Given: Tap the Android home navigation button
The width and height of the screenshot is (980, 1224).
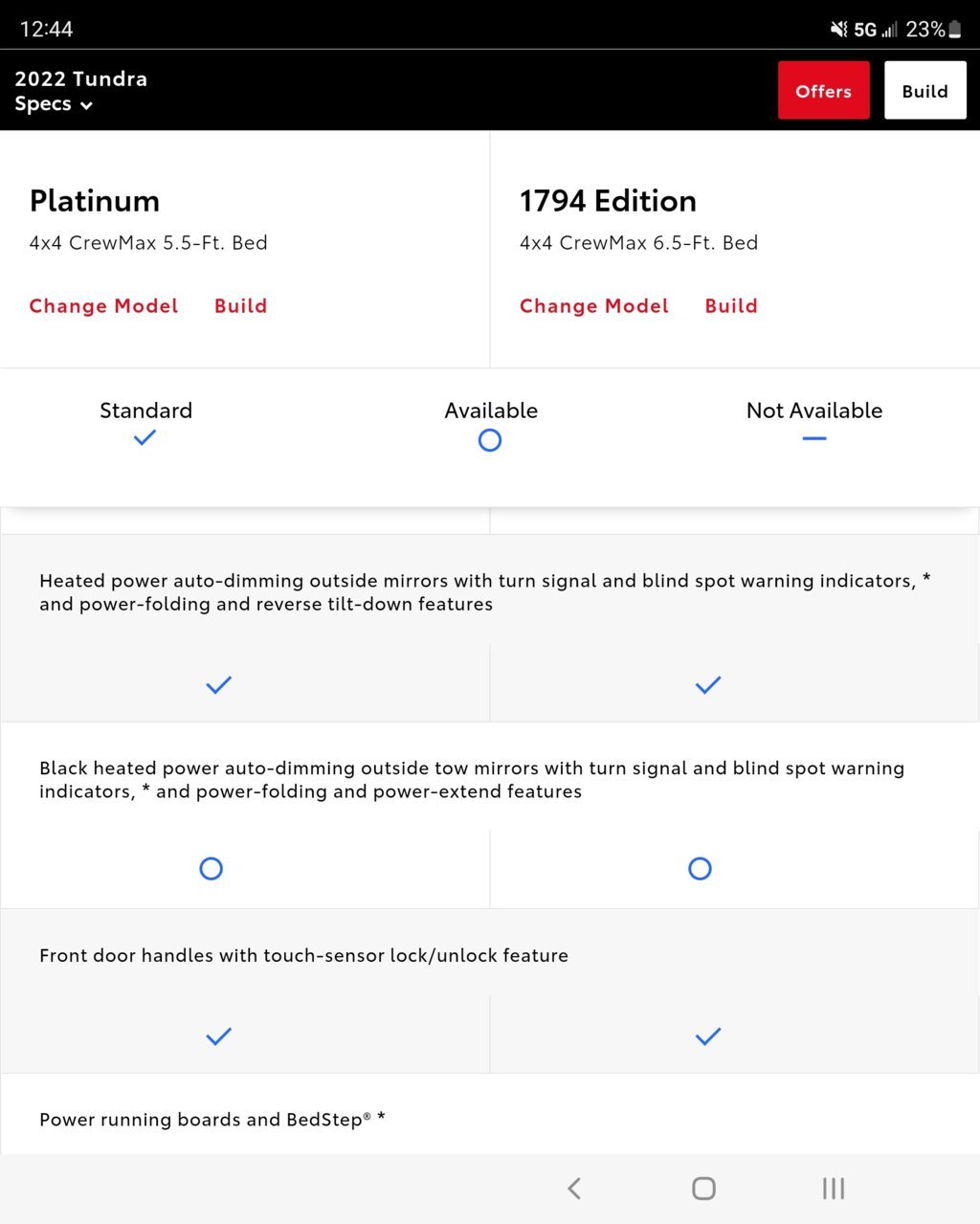Looking at the screenshot, I should 703,1189.
